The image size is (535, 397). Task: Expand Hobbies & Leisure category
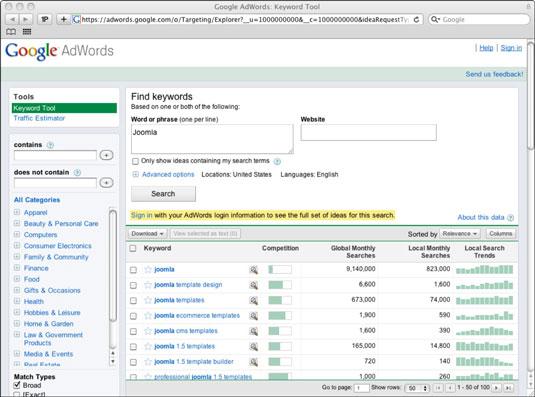(x=17, y=312)
